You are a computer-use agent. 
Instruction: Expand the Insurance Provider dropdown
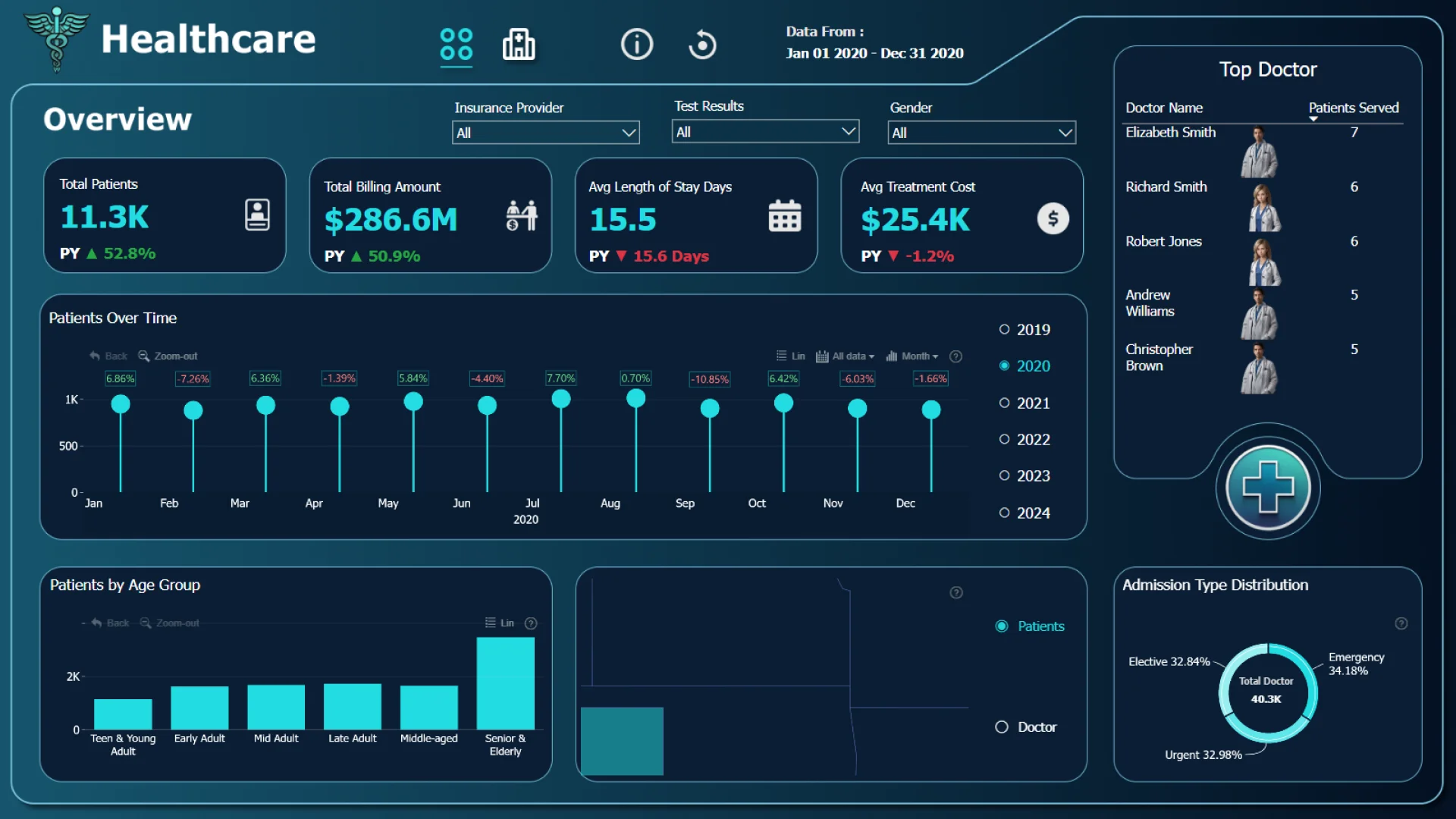[545, 133]
